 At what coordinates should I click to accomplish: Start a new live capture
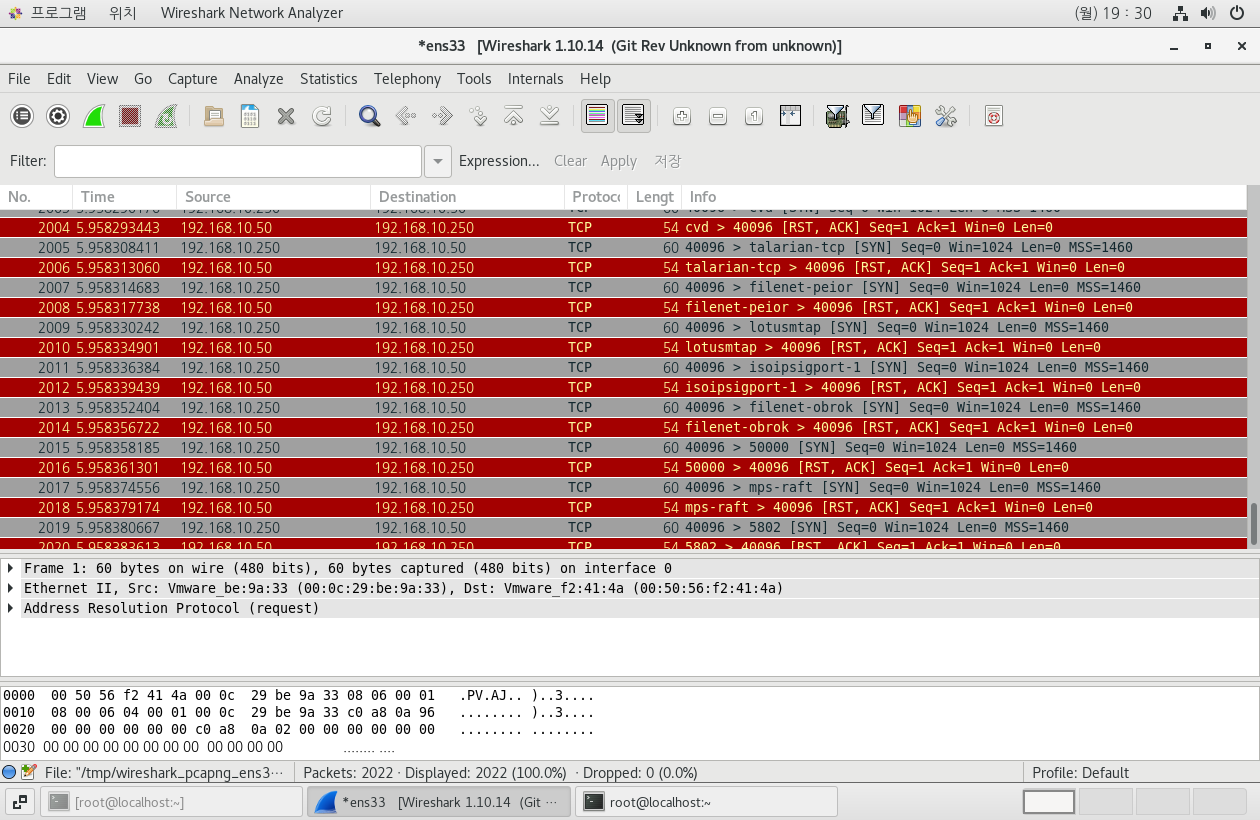coord(94,117)
